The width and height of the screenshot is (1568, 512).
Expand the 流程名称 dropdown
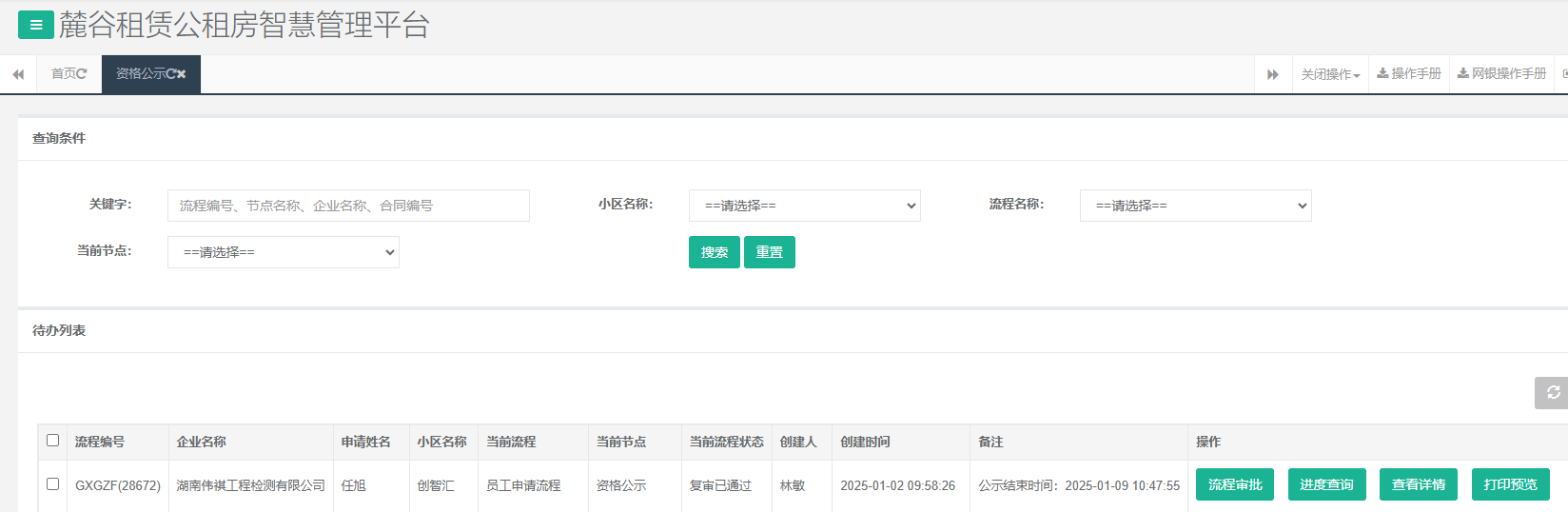[1195, 206]
